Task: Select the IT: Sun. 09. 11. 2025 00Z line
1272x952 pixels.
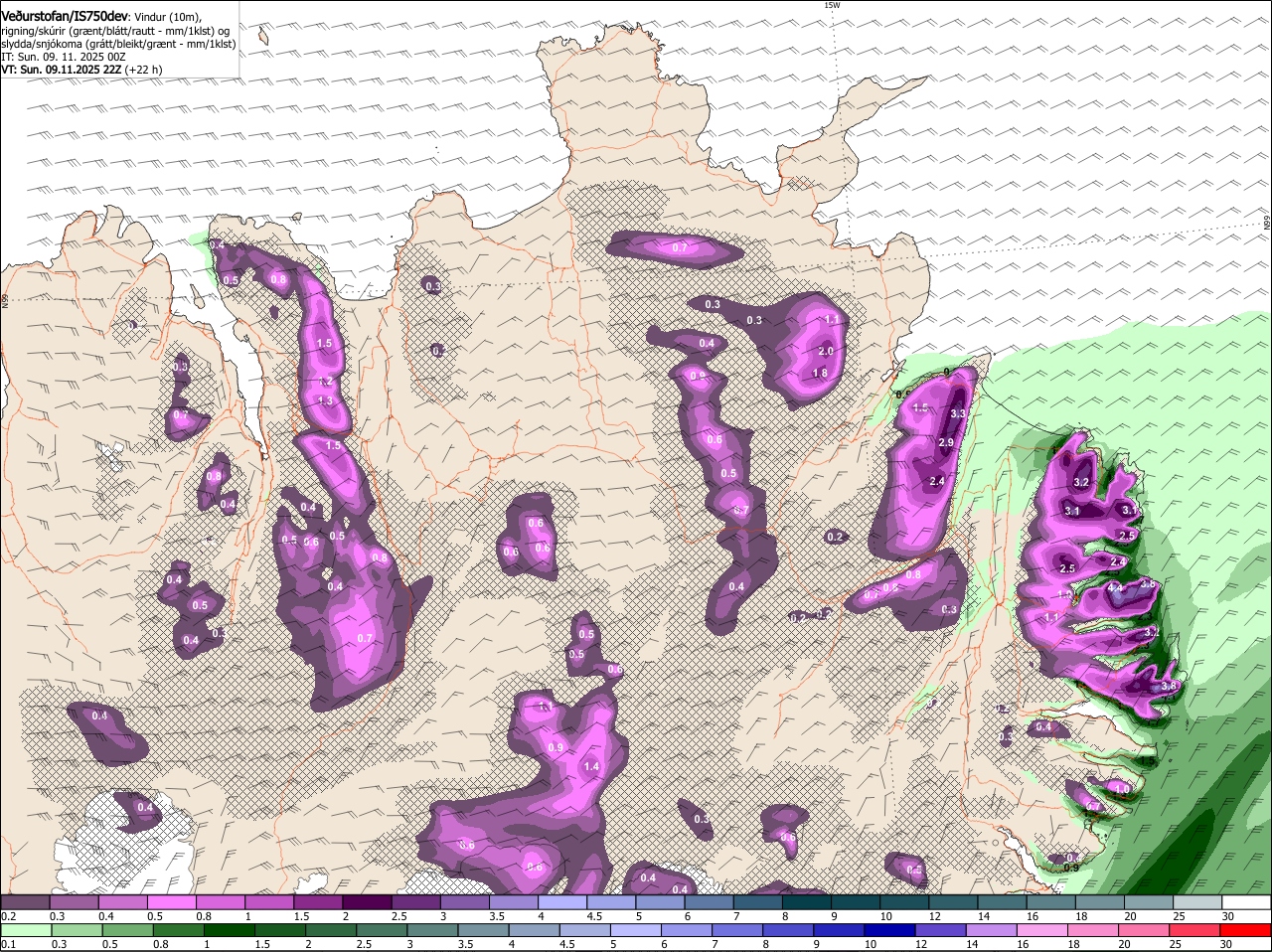Action: coord(64,57)
